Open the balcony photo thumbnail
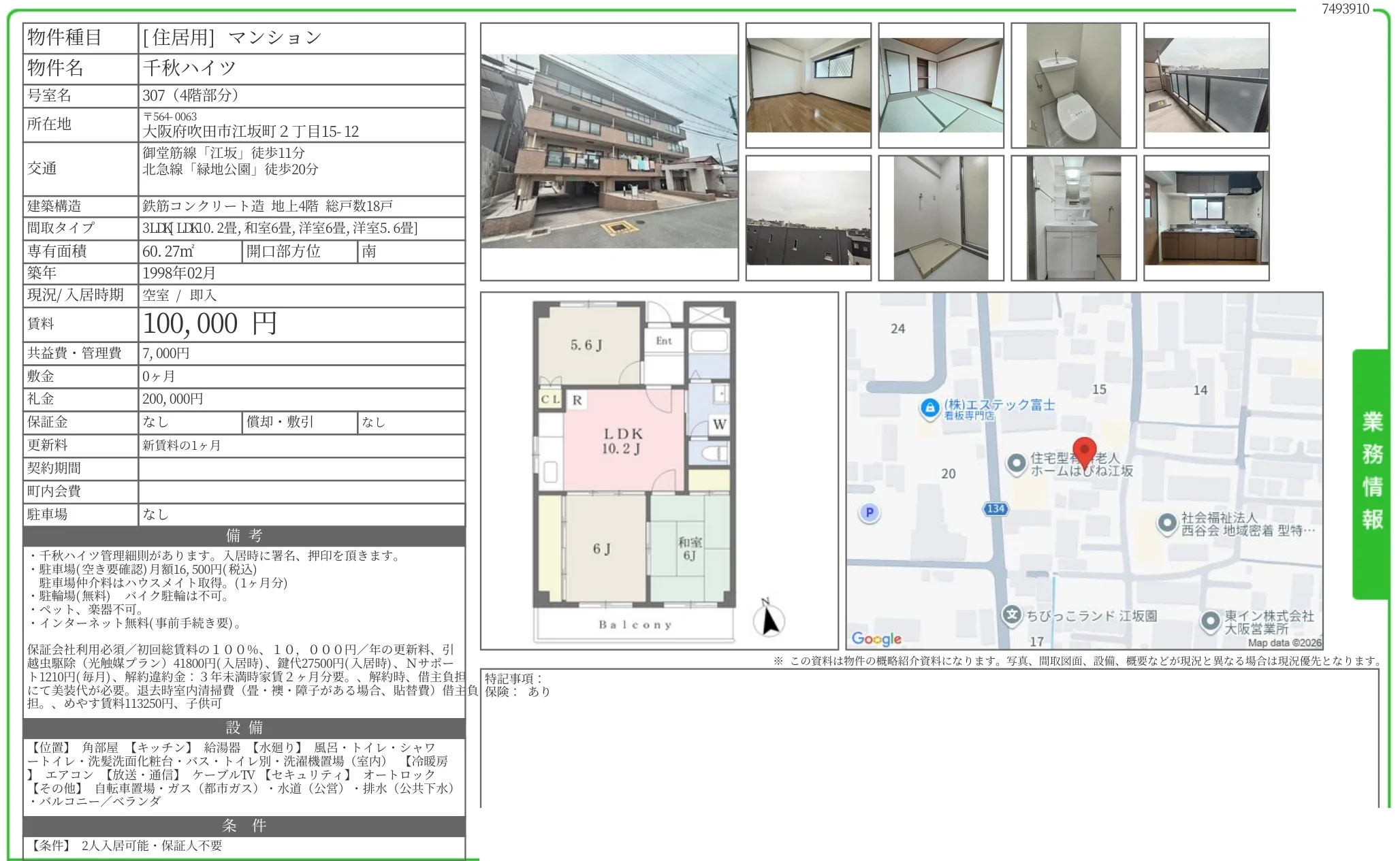 [1206, 85]
